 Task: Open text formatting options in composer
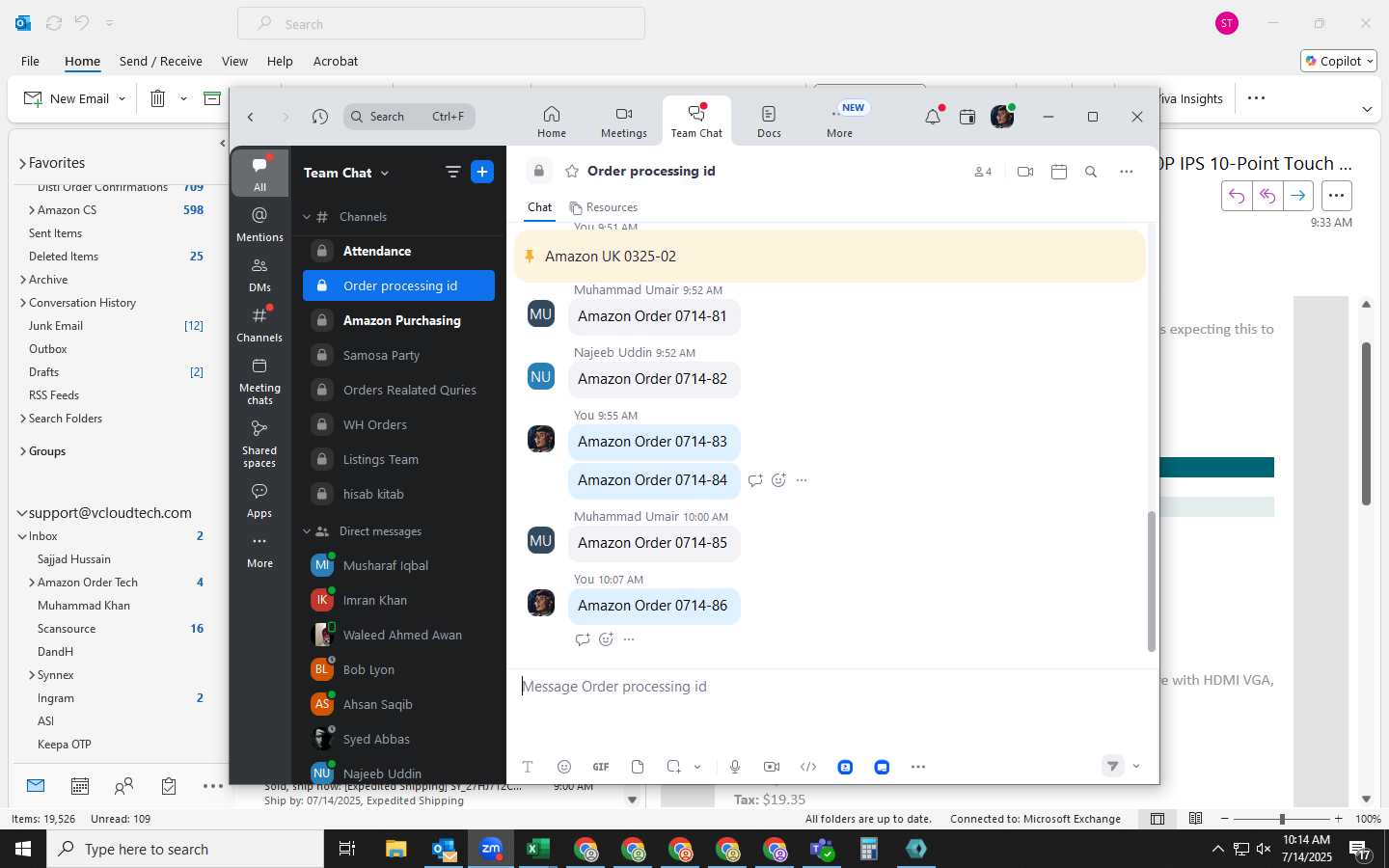tap(528, 767)
